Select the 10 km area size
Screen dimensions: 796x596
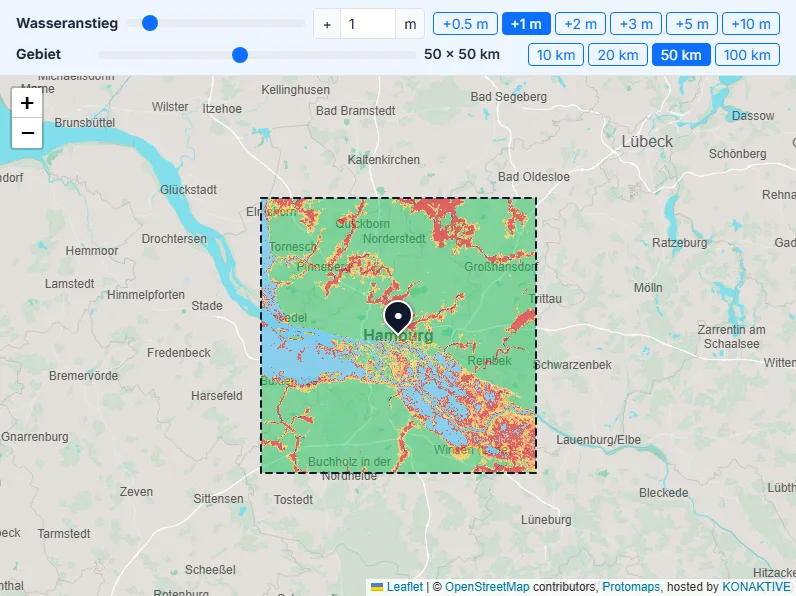click(x=556, y=55)
